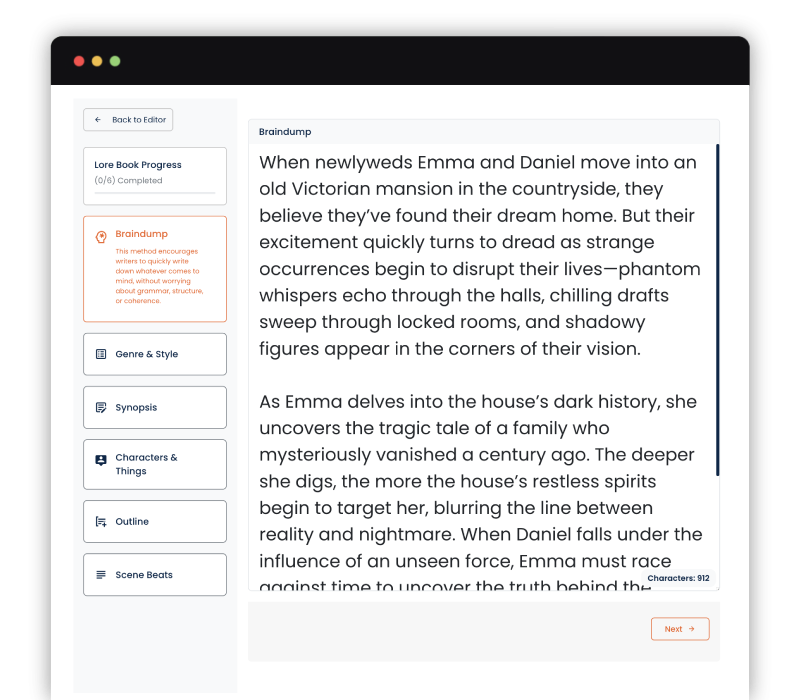Click inside the Braindump text area
800x700 pixels.
(480, 360)
